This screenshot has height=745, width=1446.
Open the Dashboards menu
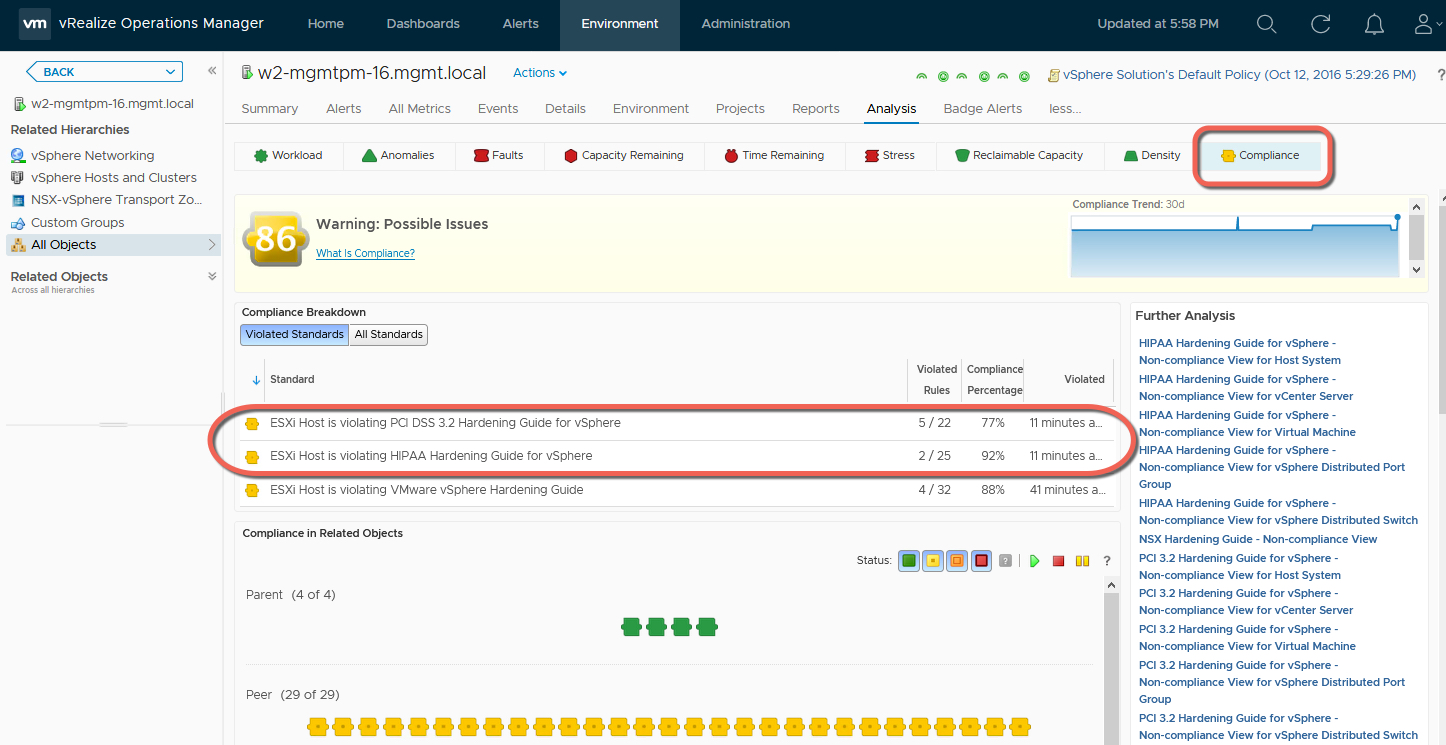tap(423, 24)
